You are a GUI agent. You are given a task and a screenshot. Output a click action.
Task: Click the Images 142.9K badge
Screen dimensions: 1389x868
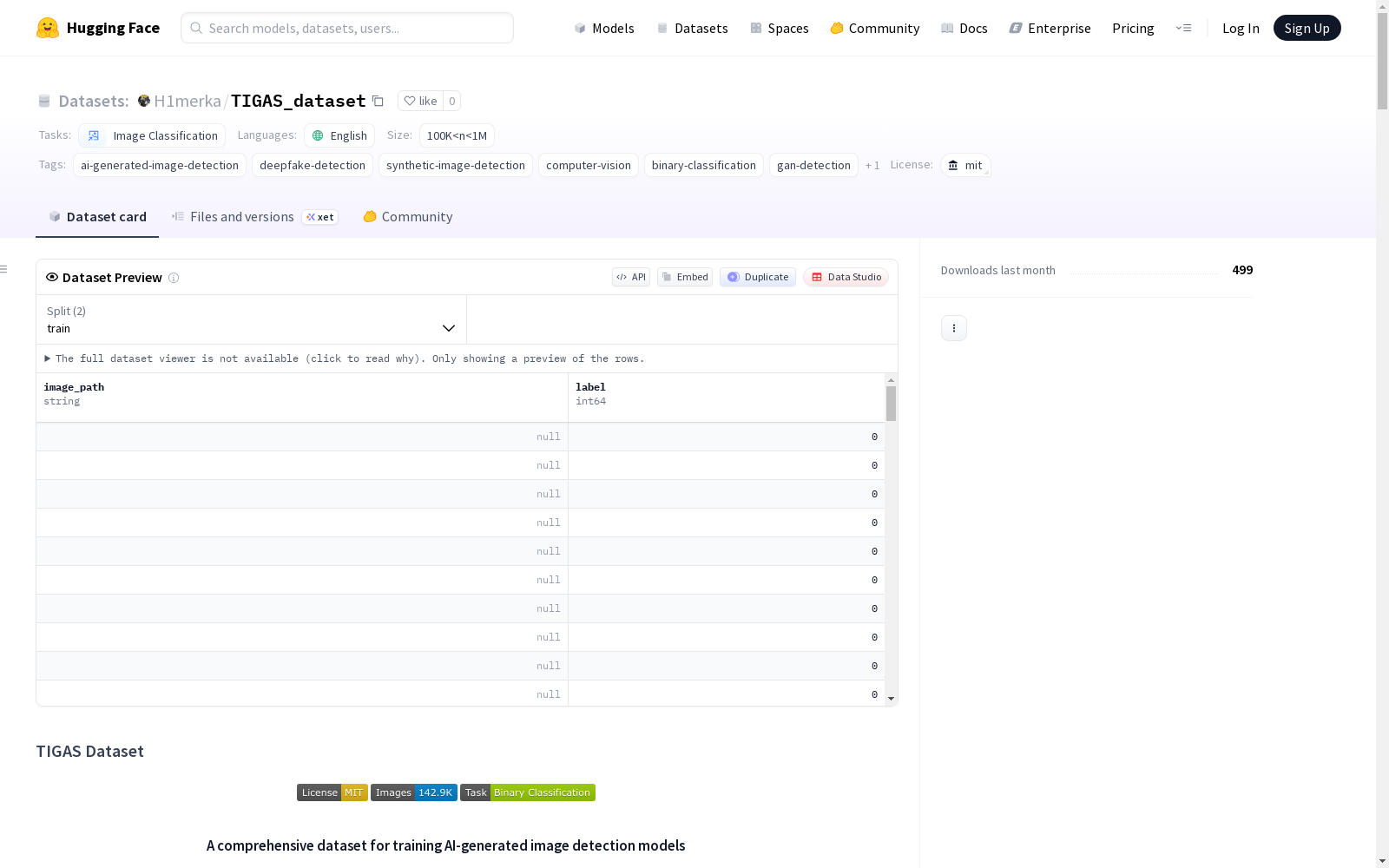(x=414, y=792)
